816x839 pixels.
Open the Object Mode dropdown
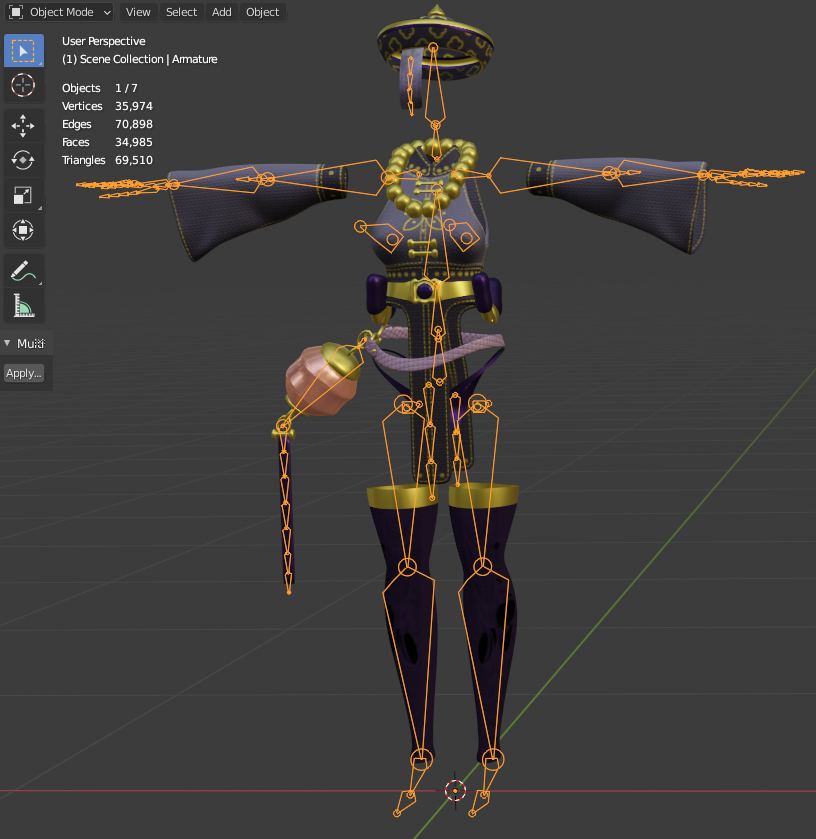[x=59, y=12]
